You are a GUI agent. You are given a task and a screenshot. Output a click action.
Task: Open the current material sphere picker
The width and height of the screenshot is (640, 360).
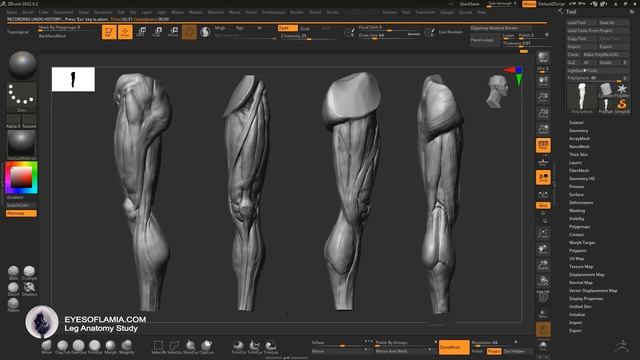pos(21,144)
